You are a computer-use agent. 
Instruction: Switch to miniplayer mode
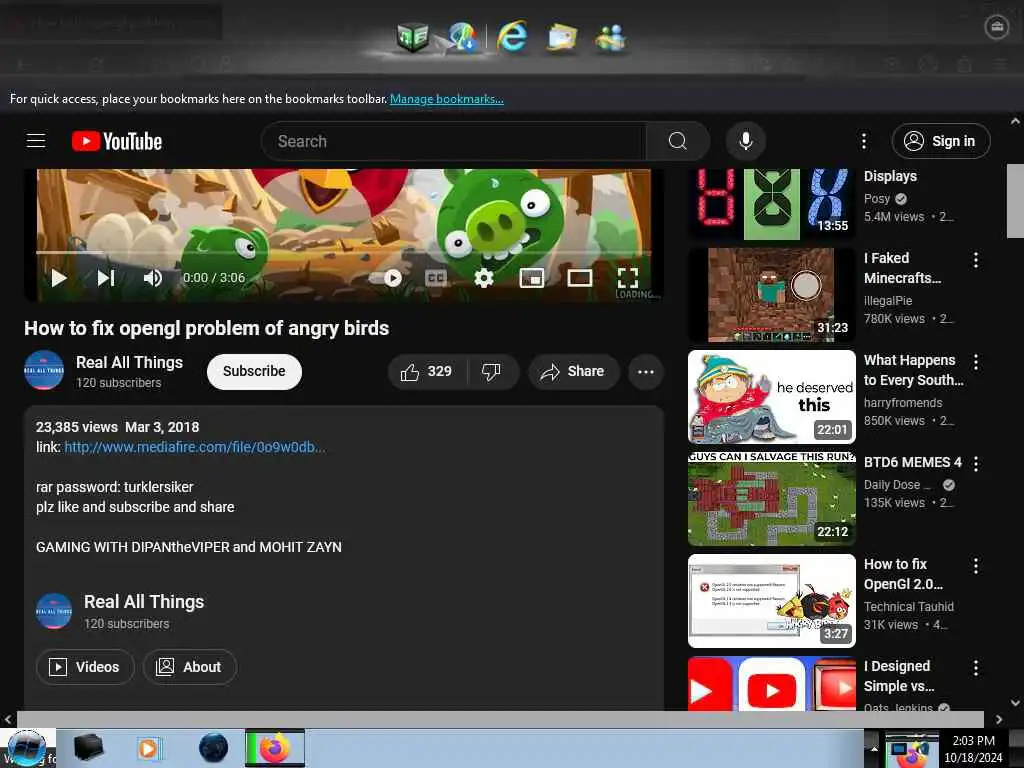532,278
